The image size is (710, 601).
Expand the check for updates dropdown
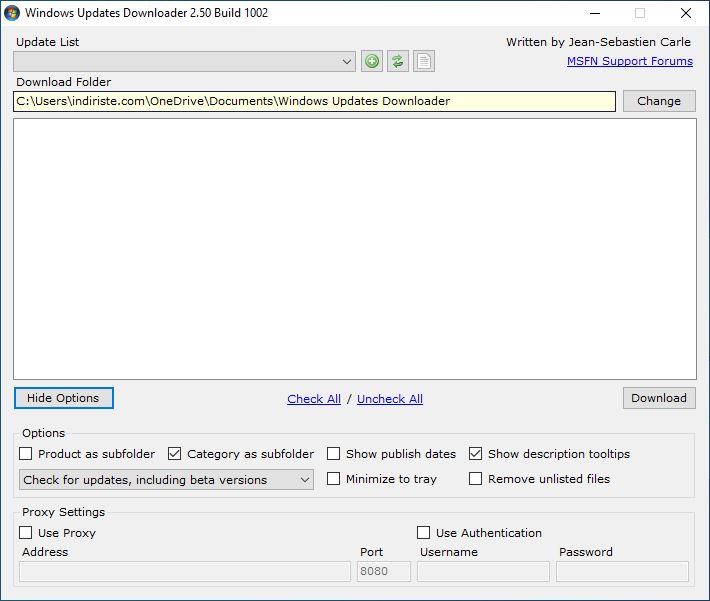166,480
